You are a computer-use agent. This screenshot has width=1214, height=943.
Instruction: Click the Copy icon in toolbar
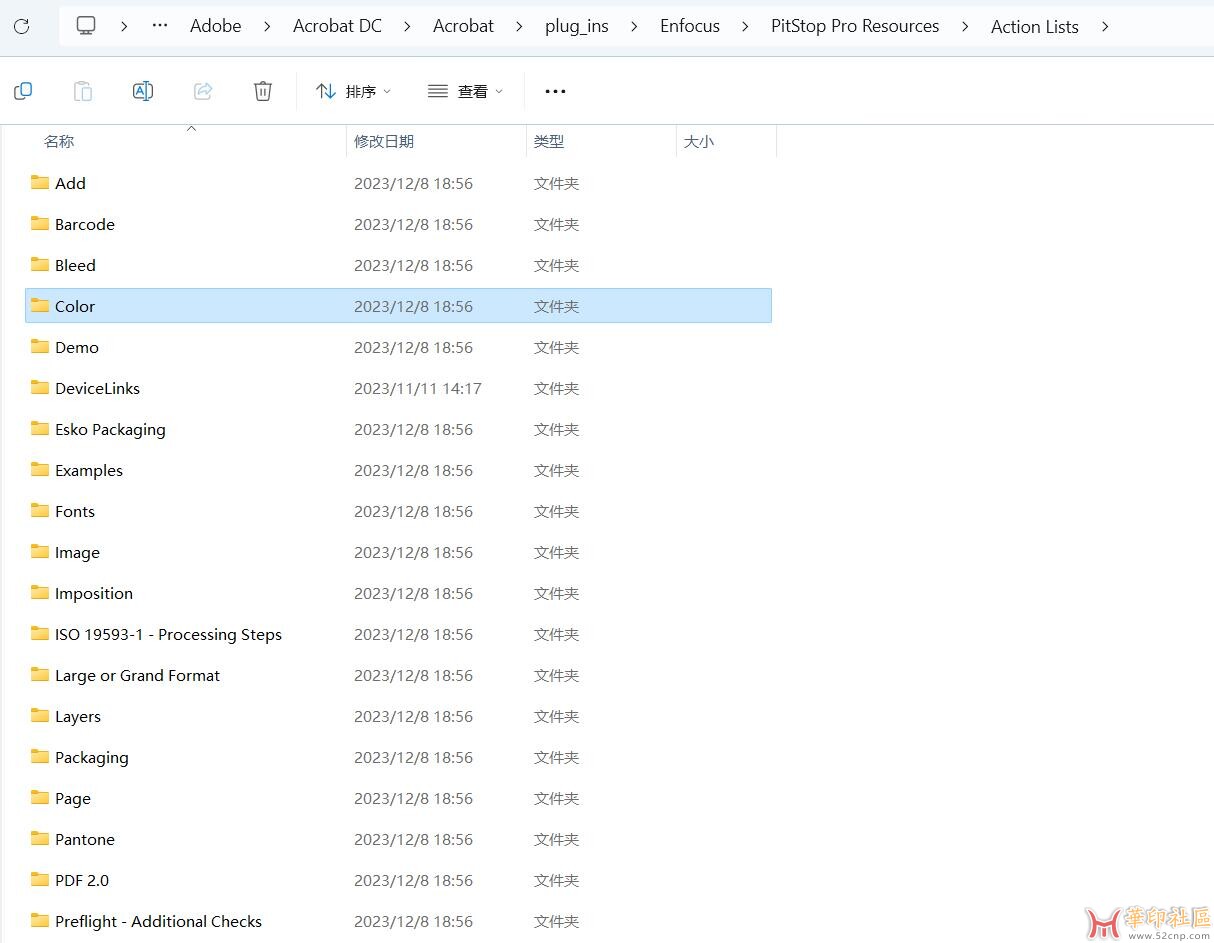23,91
